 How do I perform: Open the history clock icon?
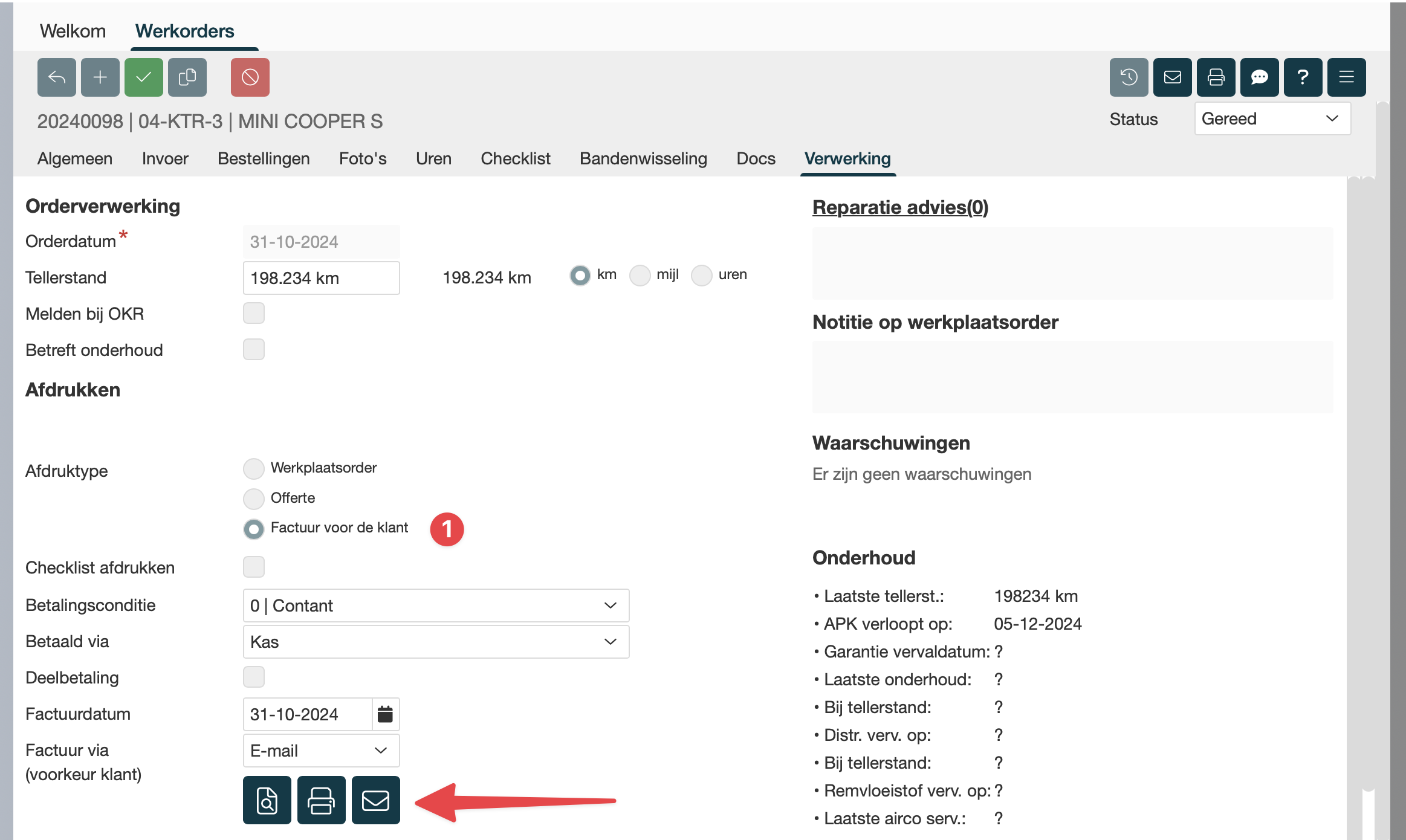1129,77
